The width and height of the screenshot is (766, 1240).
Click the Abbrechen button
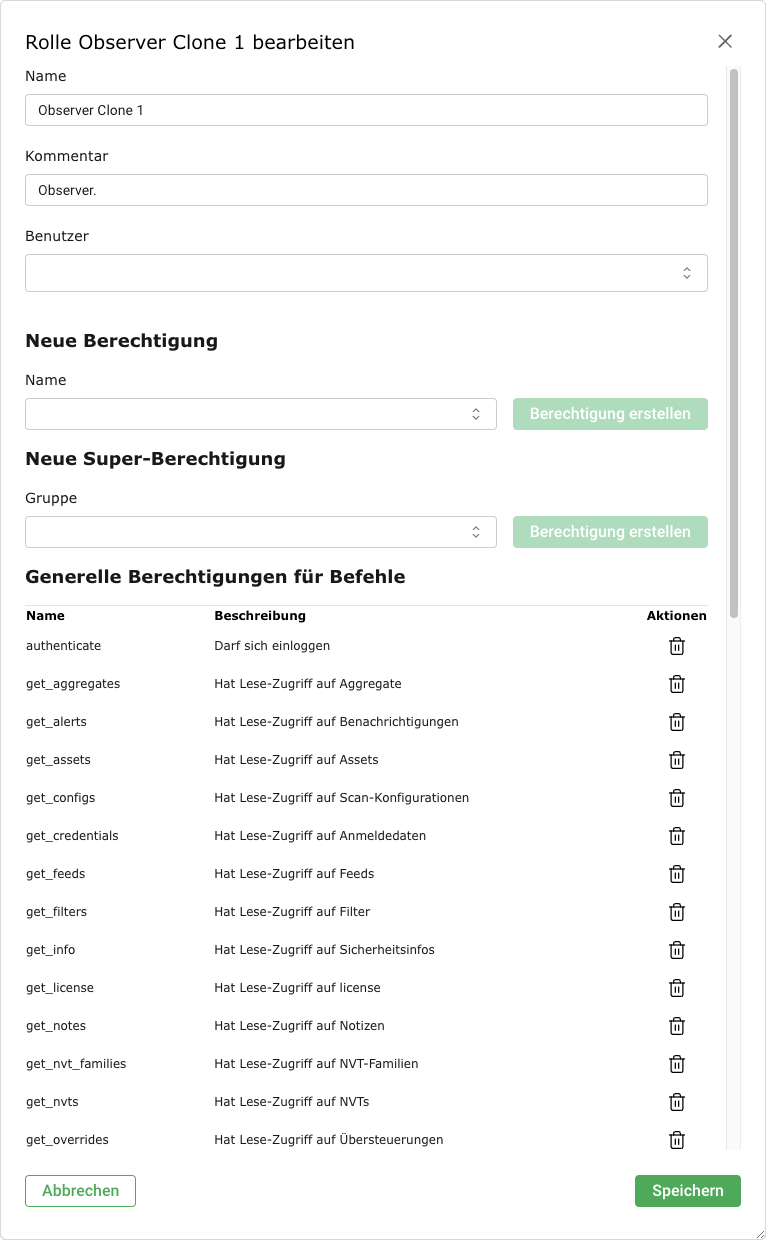click(x=80, y=1191)
